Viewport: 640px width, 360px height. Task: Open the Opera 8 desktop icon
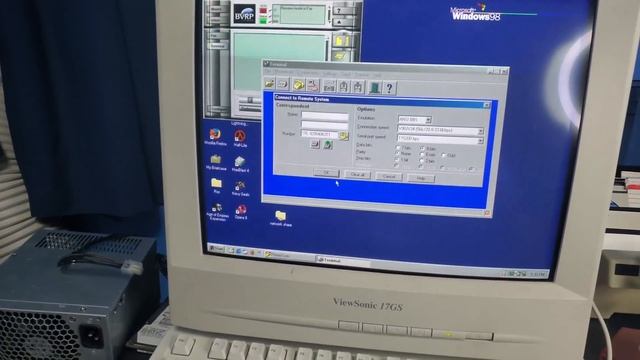[x=241, y=212]
